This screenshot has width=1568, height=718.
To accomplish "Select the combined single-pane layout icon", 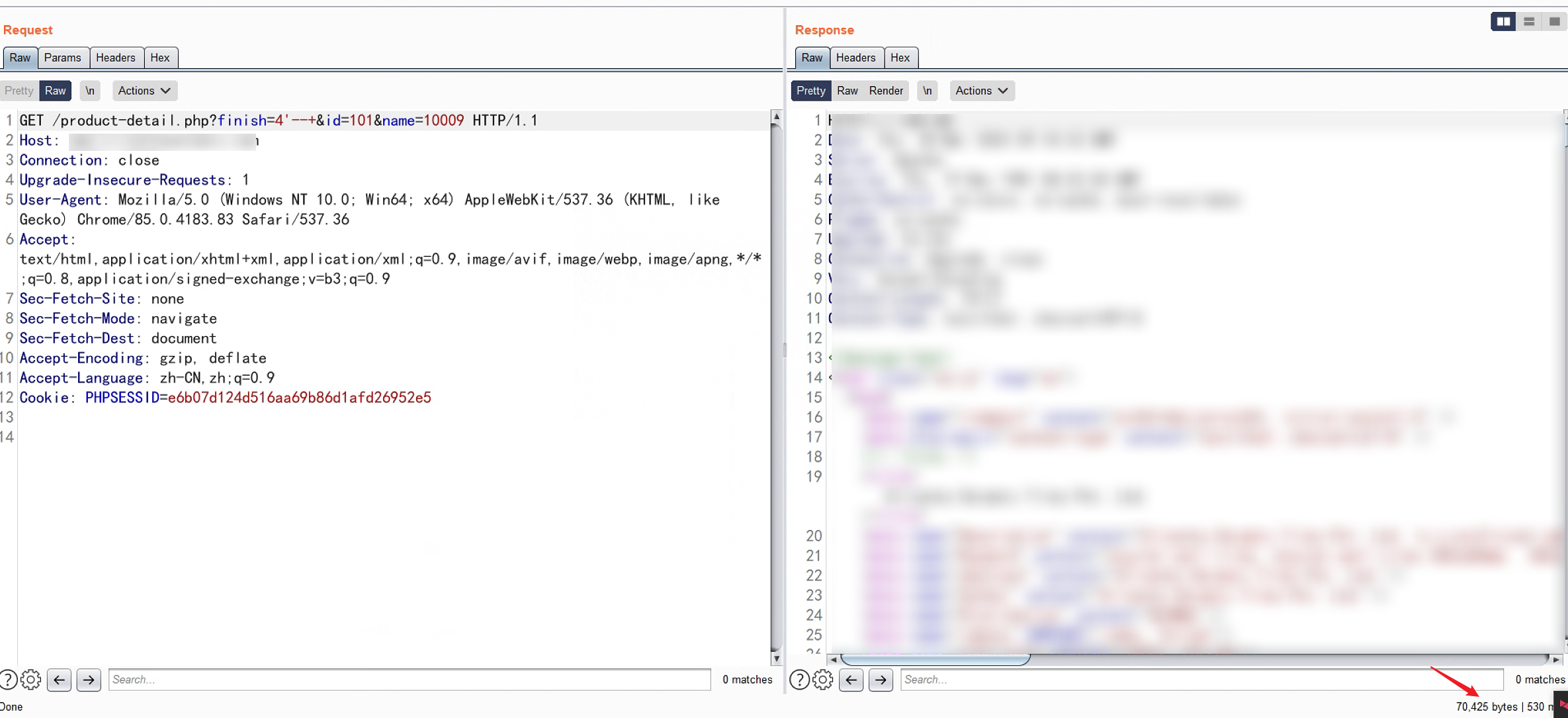I will pyautogui.click(x=1554, y=22).
